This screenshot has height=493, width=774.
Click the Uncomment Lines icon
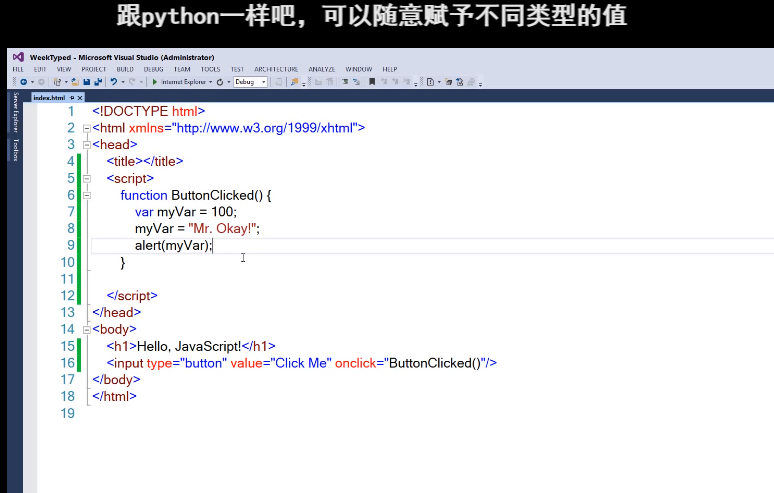tap(356, 82)
